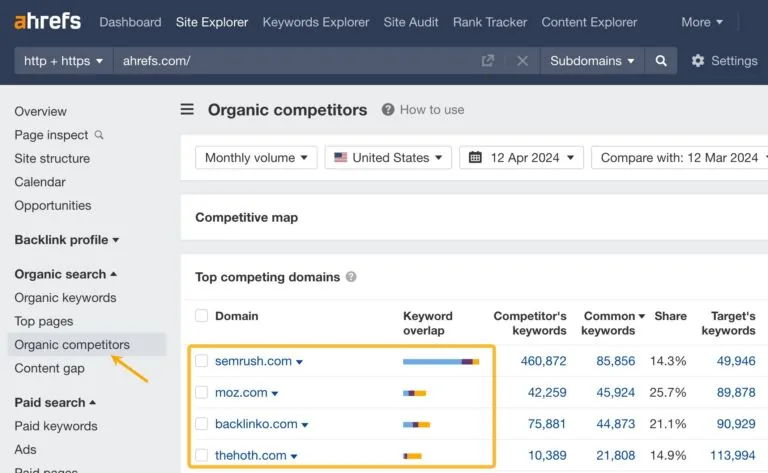Open the Monthly volume dropdown

point(256,158)
